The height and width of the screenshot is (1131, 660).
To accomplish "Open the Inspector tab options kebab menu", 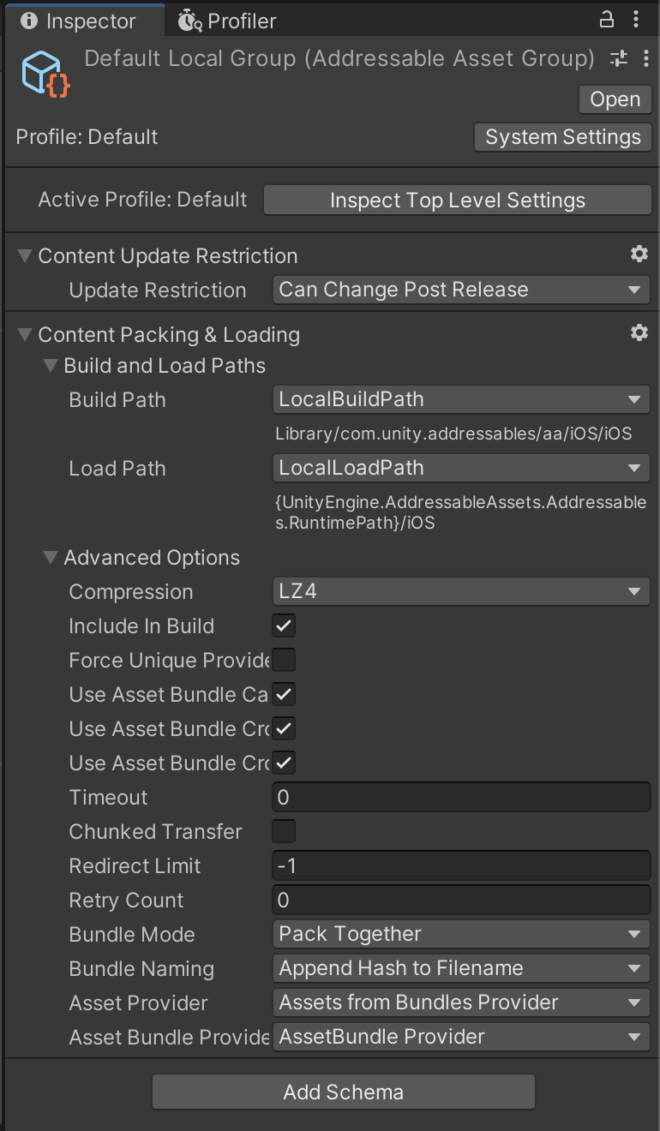I will click(637, 20).
